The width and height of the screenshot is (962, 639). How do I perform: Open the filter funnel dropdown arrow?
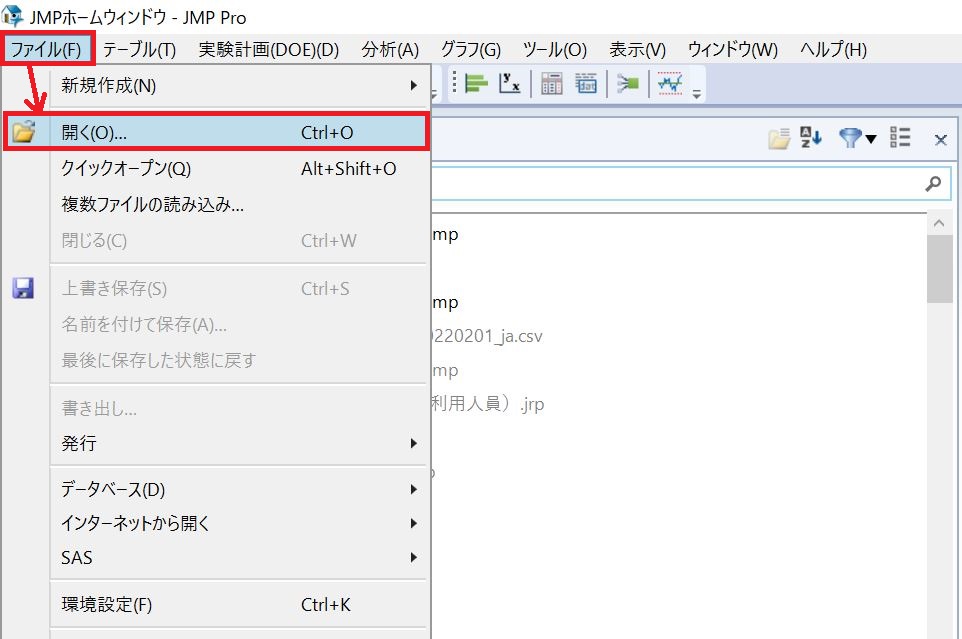[x=871, y=138]
